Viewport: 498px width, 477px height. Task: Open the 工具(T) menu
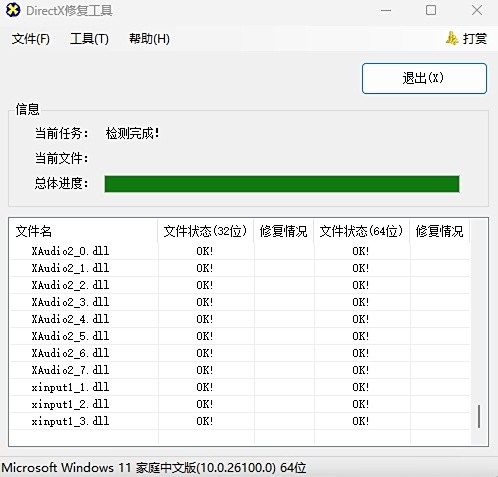89,39
